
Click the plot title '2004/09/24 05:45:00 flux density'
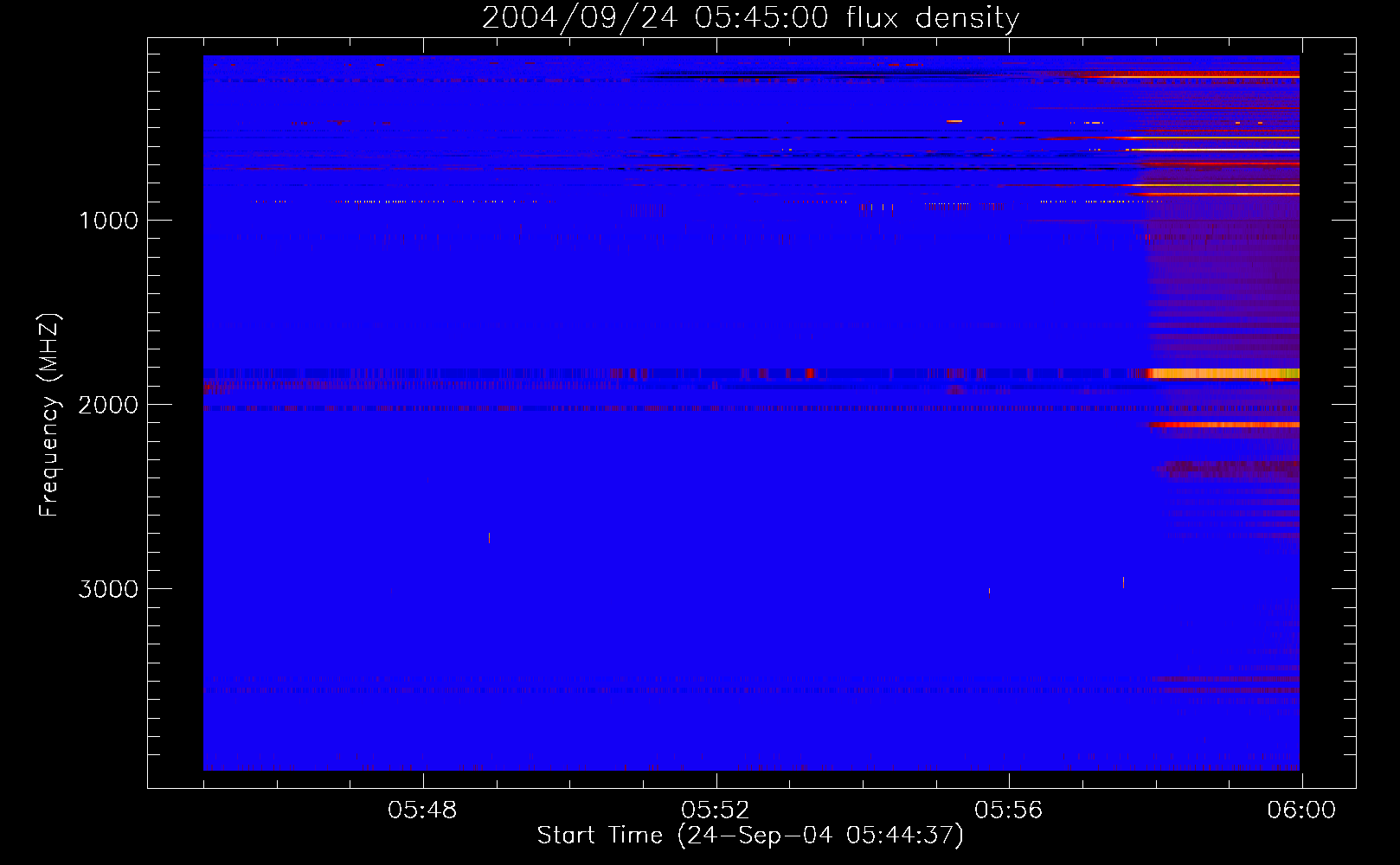750,17
